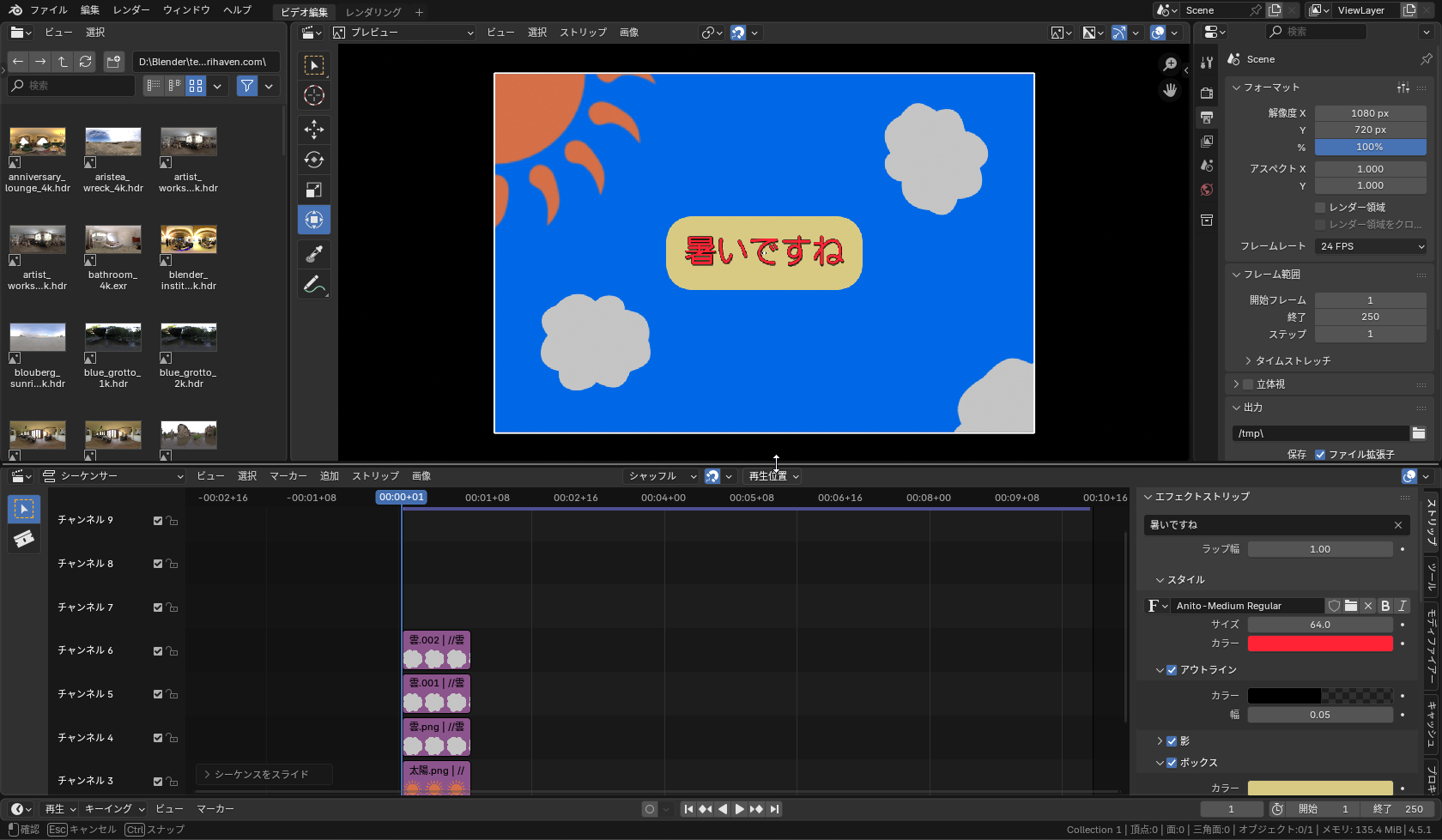This screenshot has height=840, width=1442.
Task: Open the 再生位置 dropdown
Action: point(774,476)
